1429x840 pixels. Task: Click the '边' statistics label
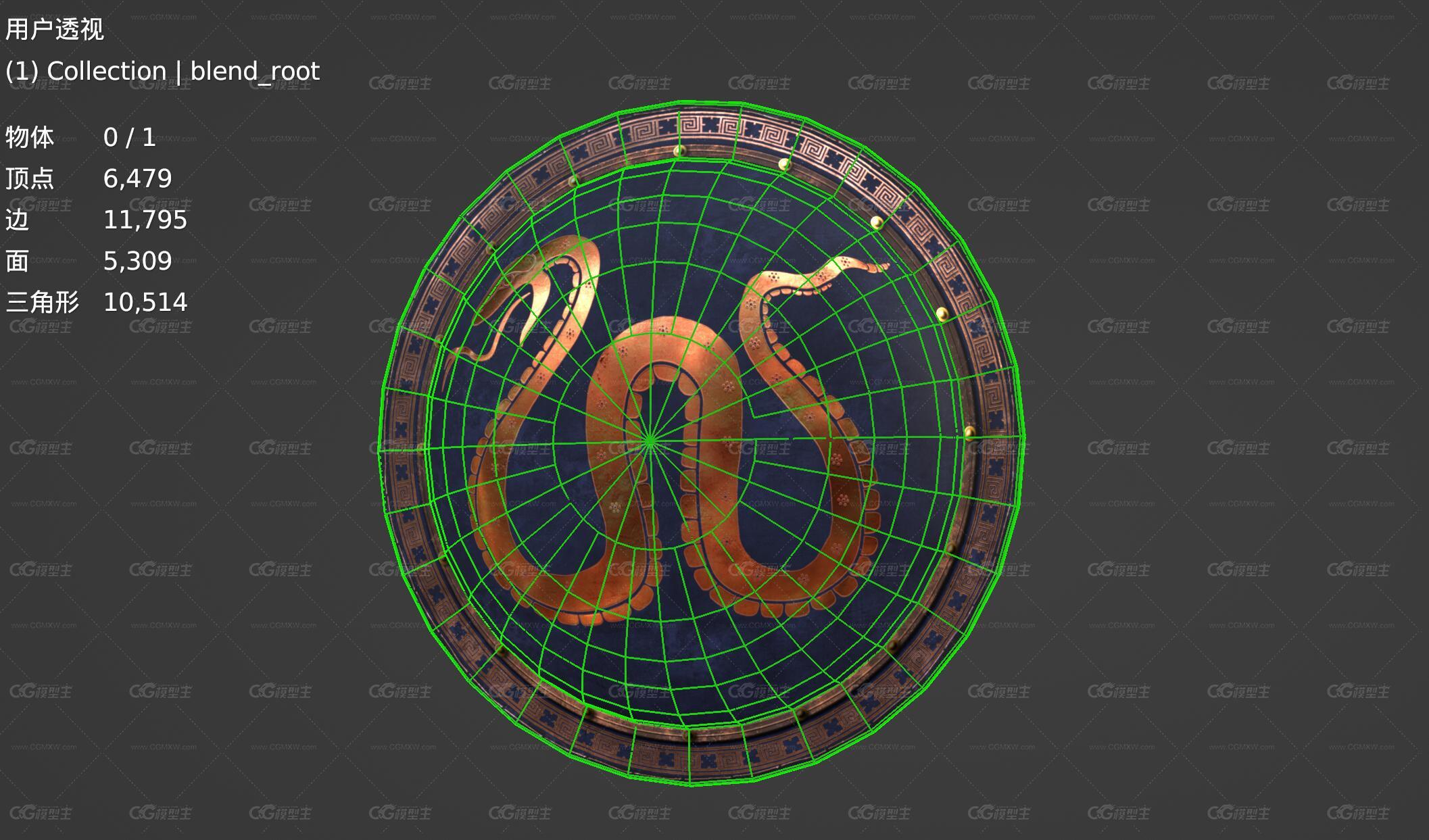[x=18, y=220]
